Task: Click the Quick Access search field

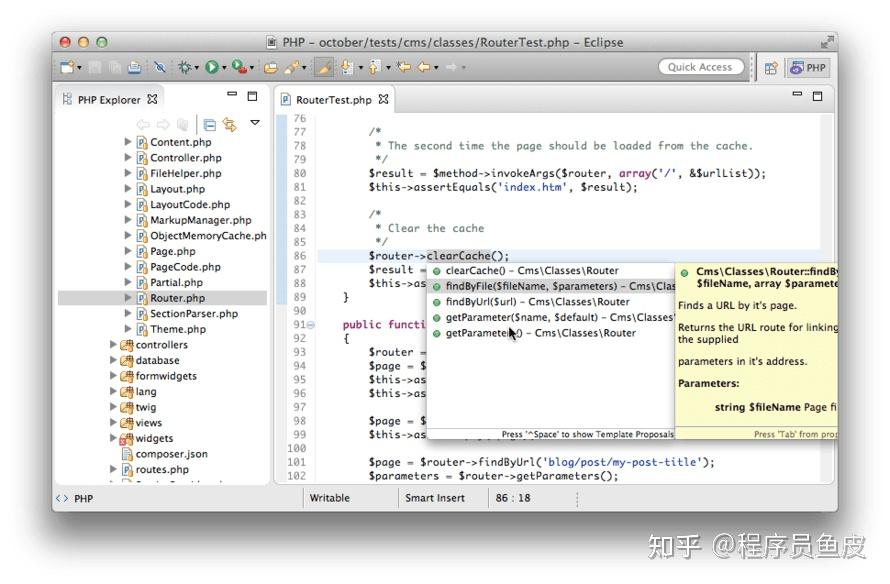Action: [700, 67]
